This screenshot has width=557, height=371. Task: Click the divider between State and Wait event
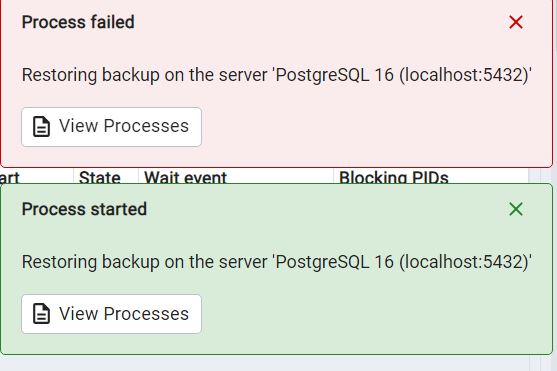coord(138,176)
